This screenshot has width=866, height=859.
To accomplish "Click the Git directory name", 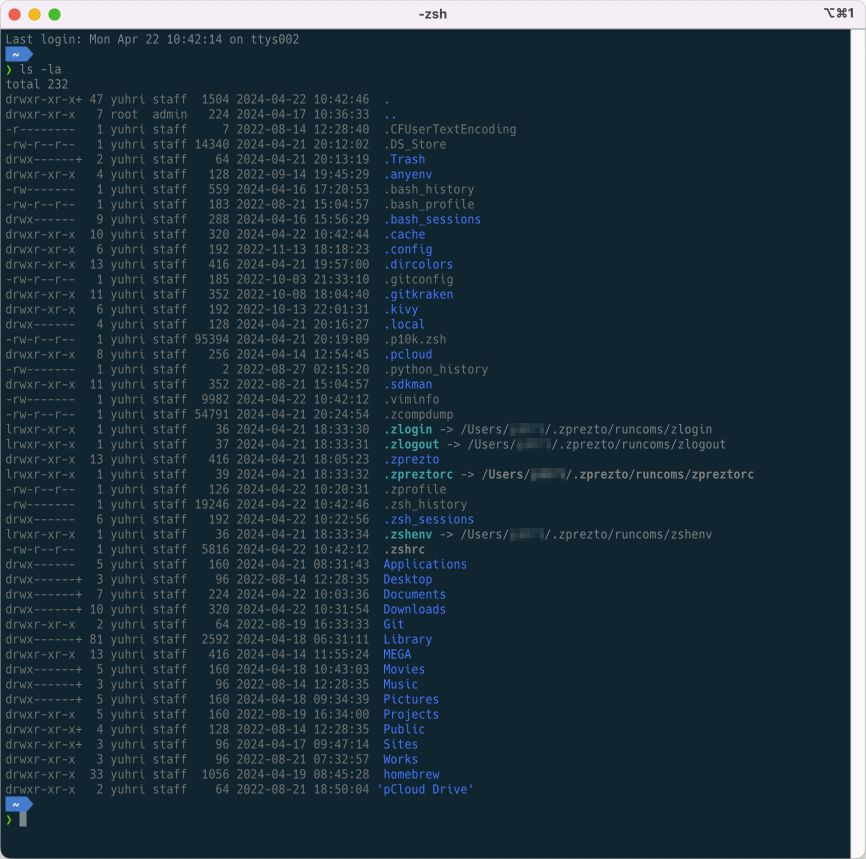I will click(394, 624).
